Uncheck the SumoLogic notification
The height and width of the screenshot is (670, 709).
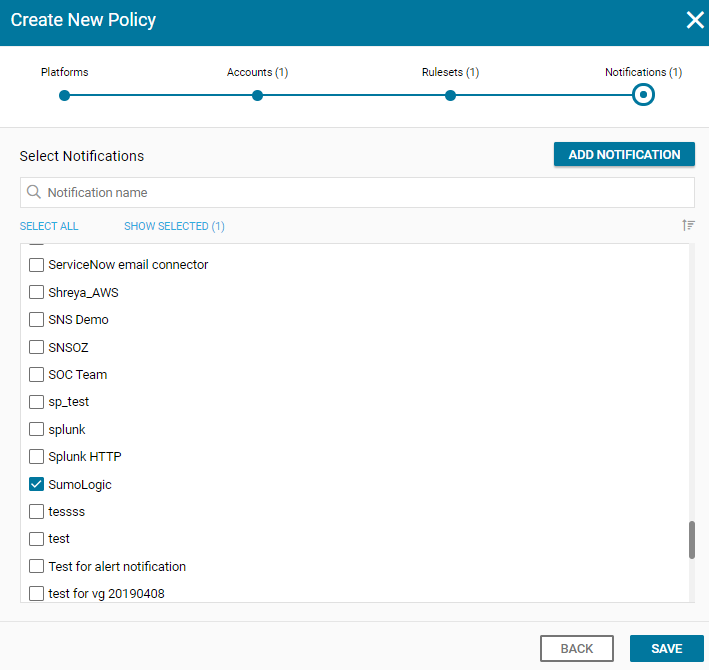pyautogui.click(x=36, y=484)
